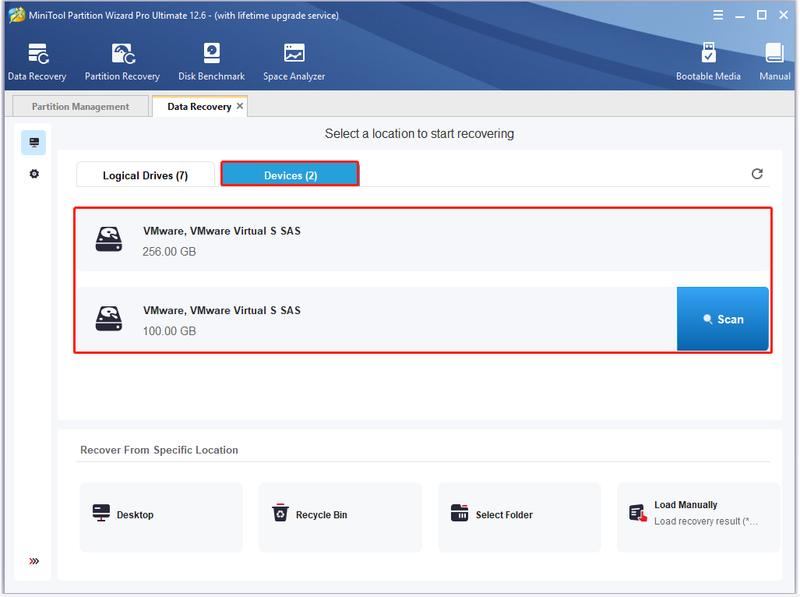Select the Devices (2) tab
Viewport: 800px width, 597px height.
click(x=290, y=175)
